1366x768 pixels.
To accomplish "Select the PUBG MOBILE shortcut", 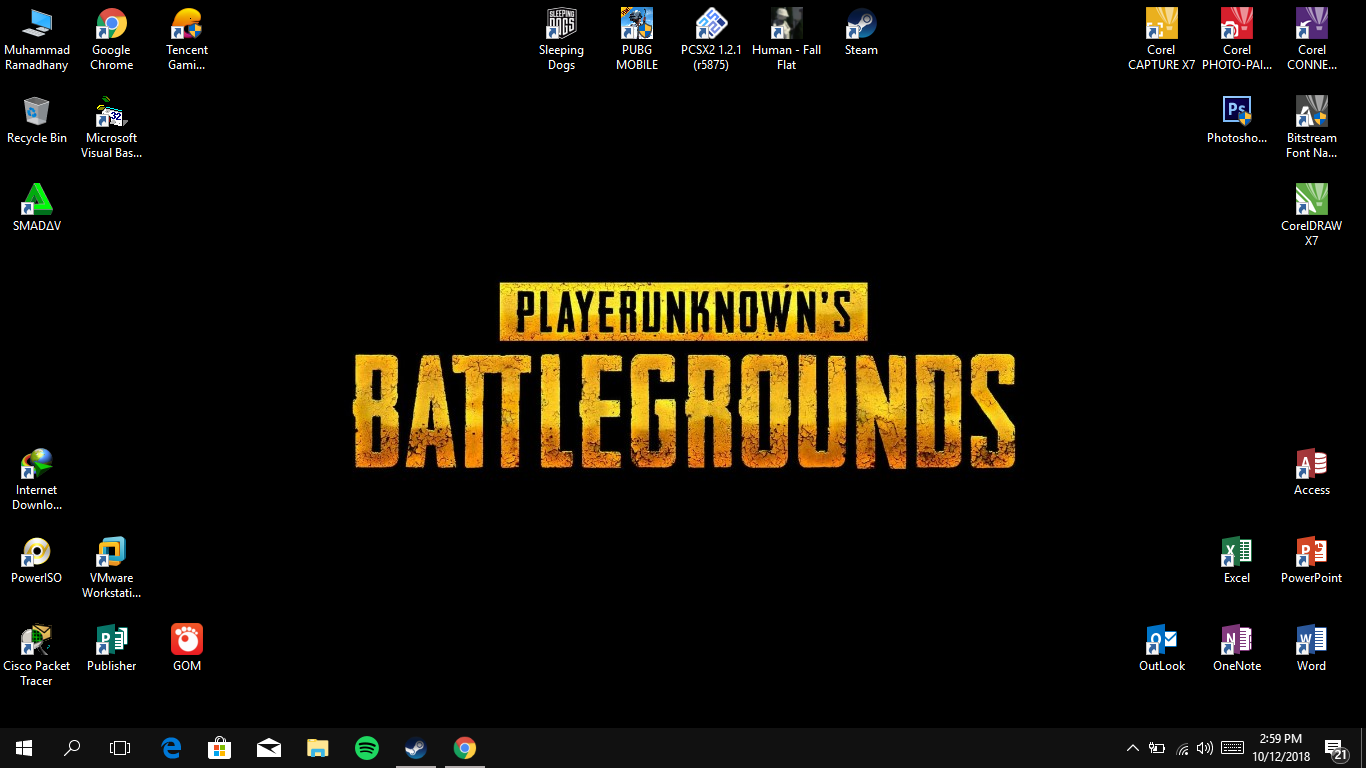I will 637,40.
